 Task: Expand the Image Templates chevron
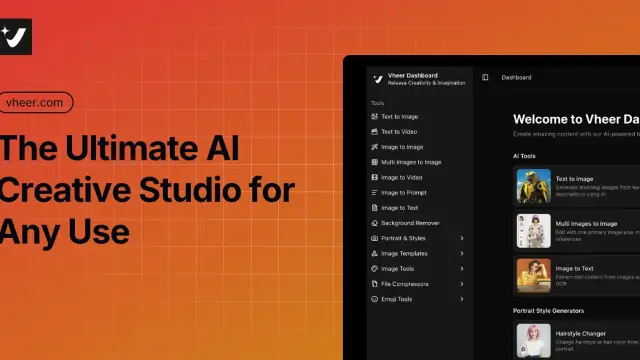coord(462,253)
